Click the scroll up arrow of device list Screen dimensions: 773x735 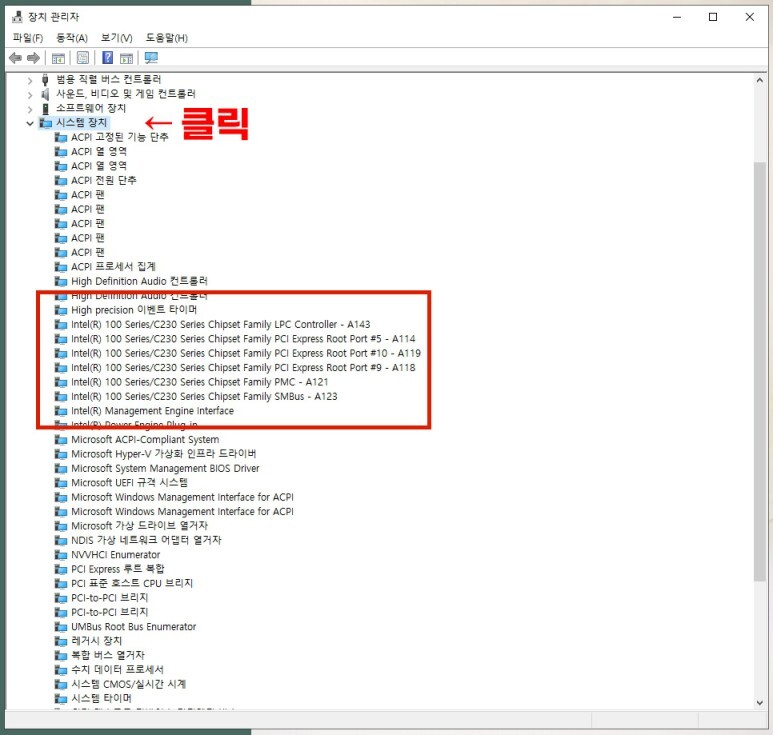click(x=760, y=80)
